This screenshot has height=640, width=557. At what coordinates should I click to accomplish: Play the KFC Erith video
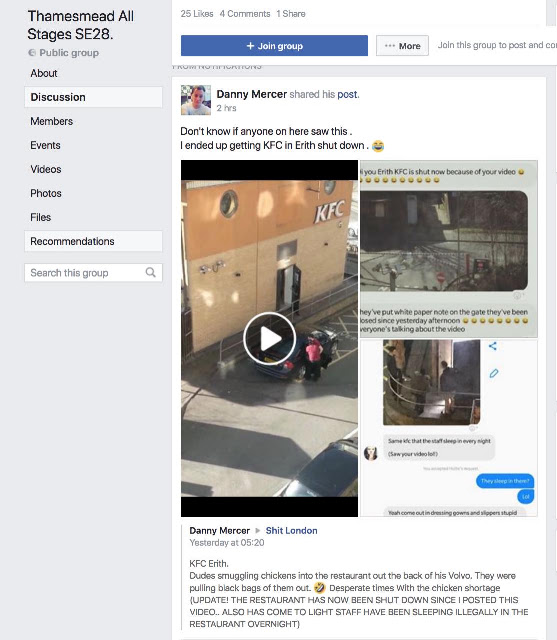(x=269, y=338)
